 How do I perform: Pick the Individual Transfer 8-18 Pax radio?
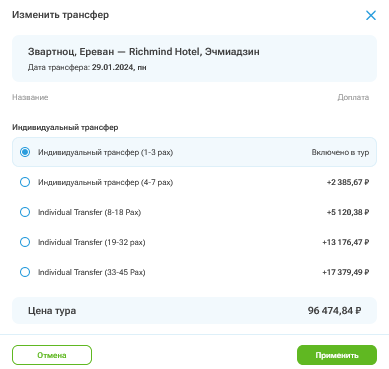coord(25,212)
